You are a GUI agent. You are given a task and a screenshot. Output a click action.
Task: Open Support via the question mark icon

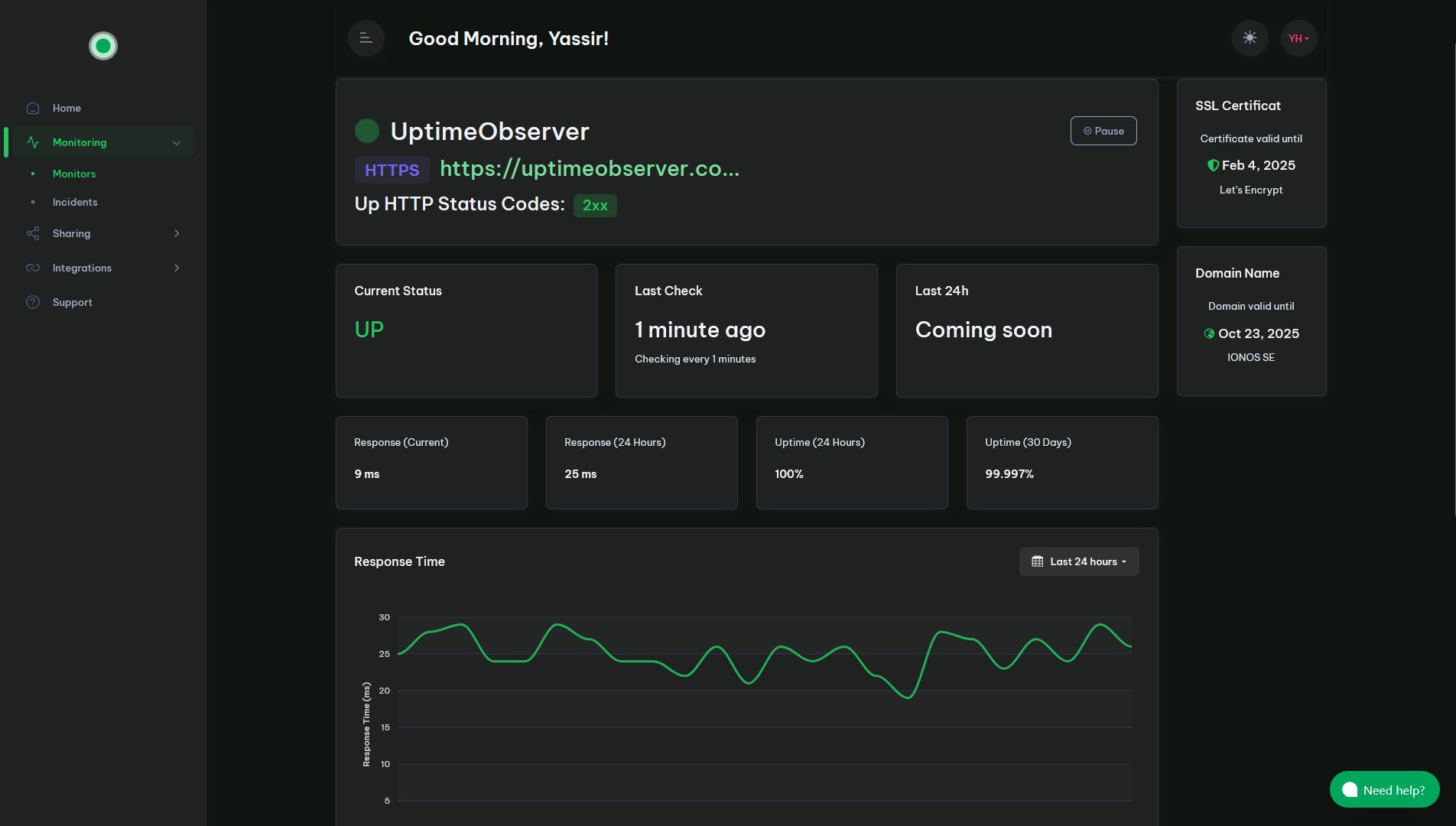(x=33, y=302)
